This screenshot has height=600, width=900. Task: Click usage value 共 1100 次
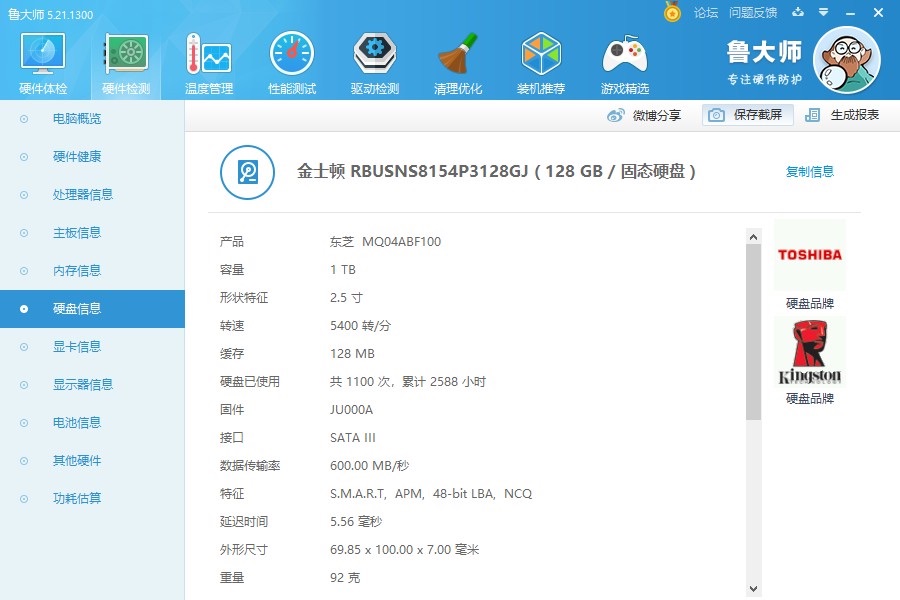pos(360,382)
